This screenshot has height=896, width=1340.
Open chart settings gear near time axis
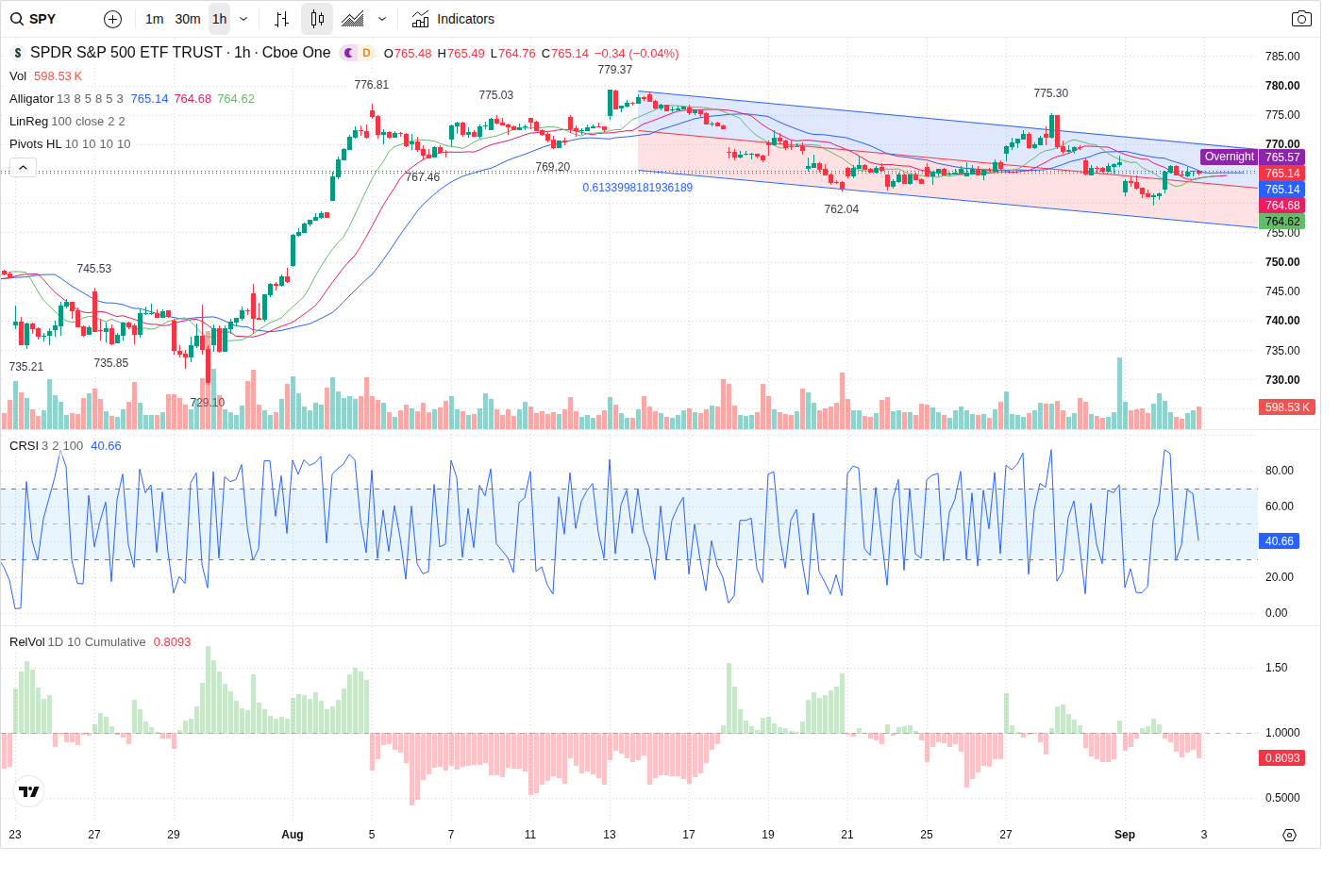coord(1289,835)
